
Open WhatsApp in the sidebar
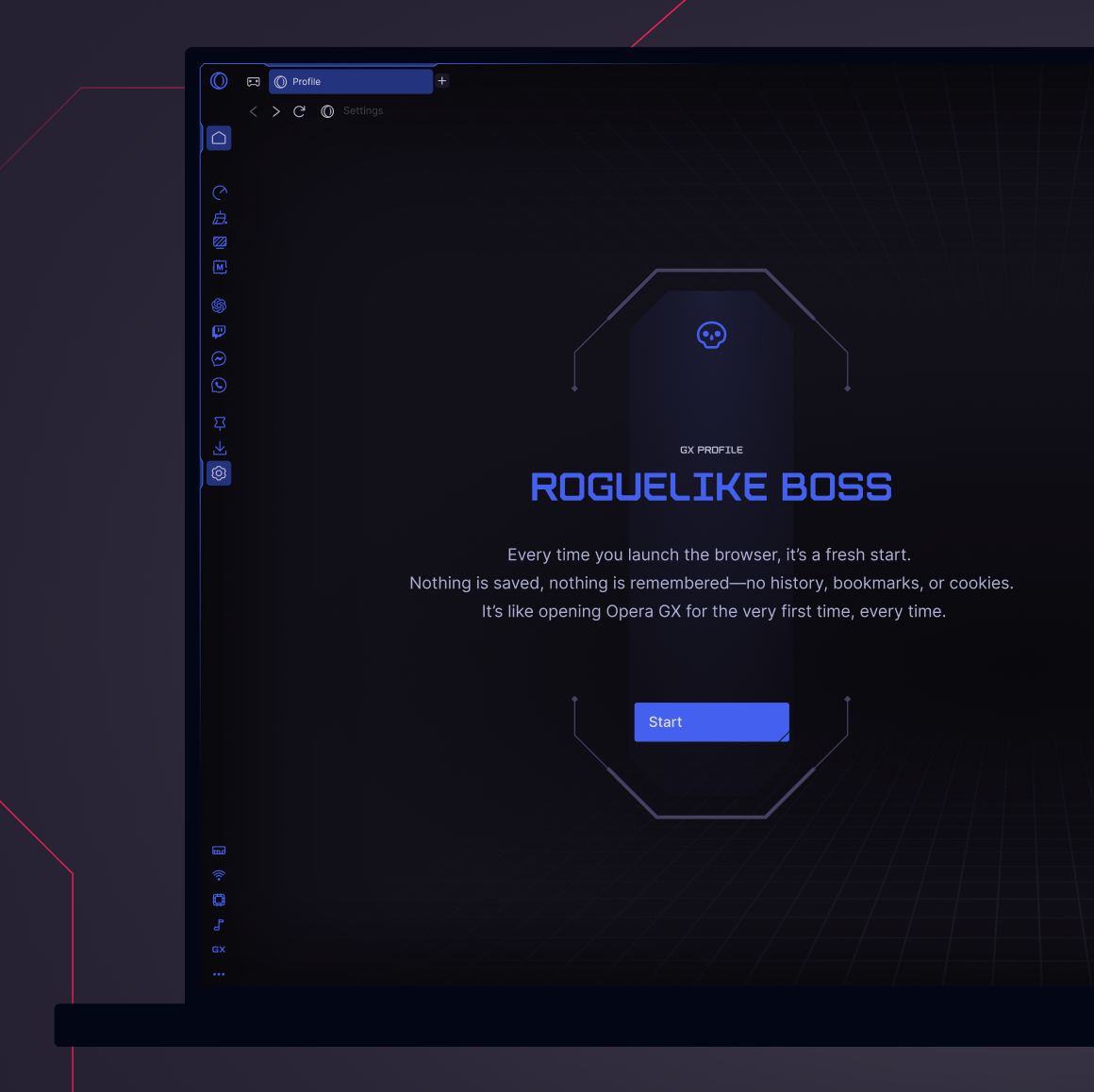click(x=219, y=385)
